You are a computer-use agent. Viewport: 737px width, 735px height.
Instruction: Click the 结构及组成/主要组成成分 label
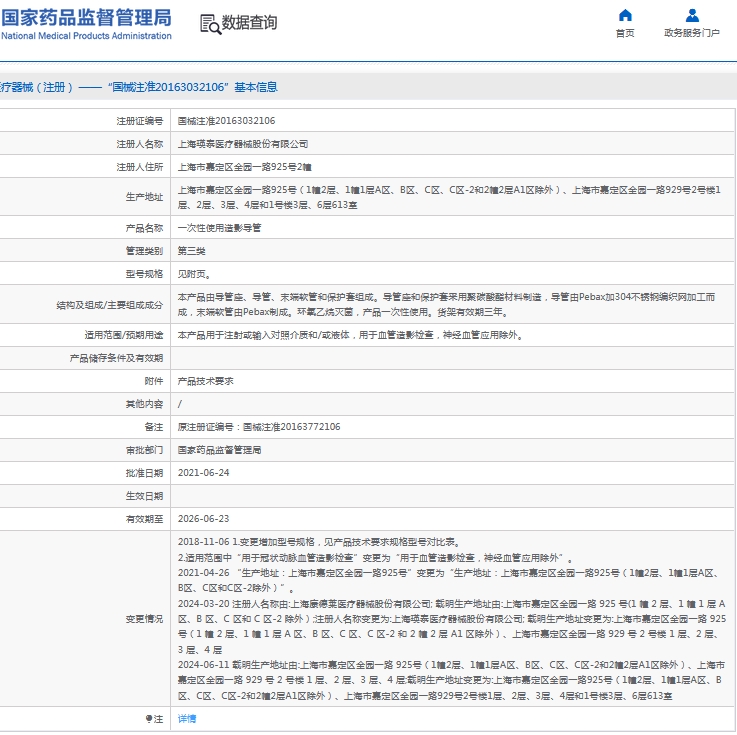pyautogui.click(x=110, y=305)
